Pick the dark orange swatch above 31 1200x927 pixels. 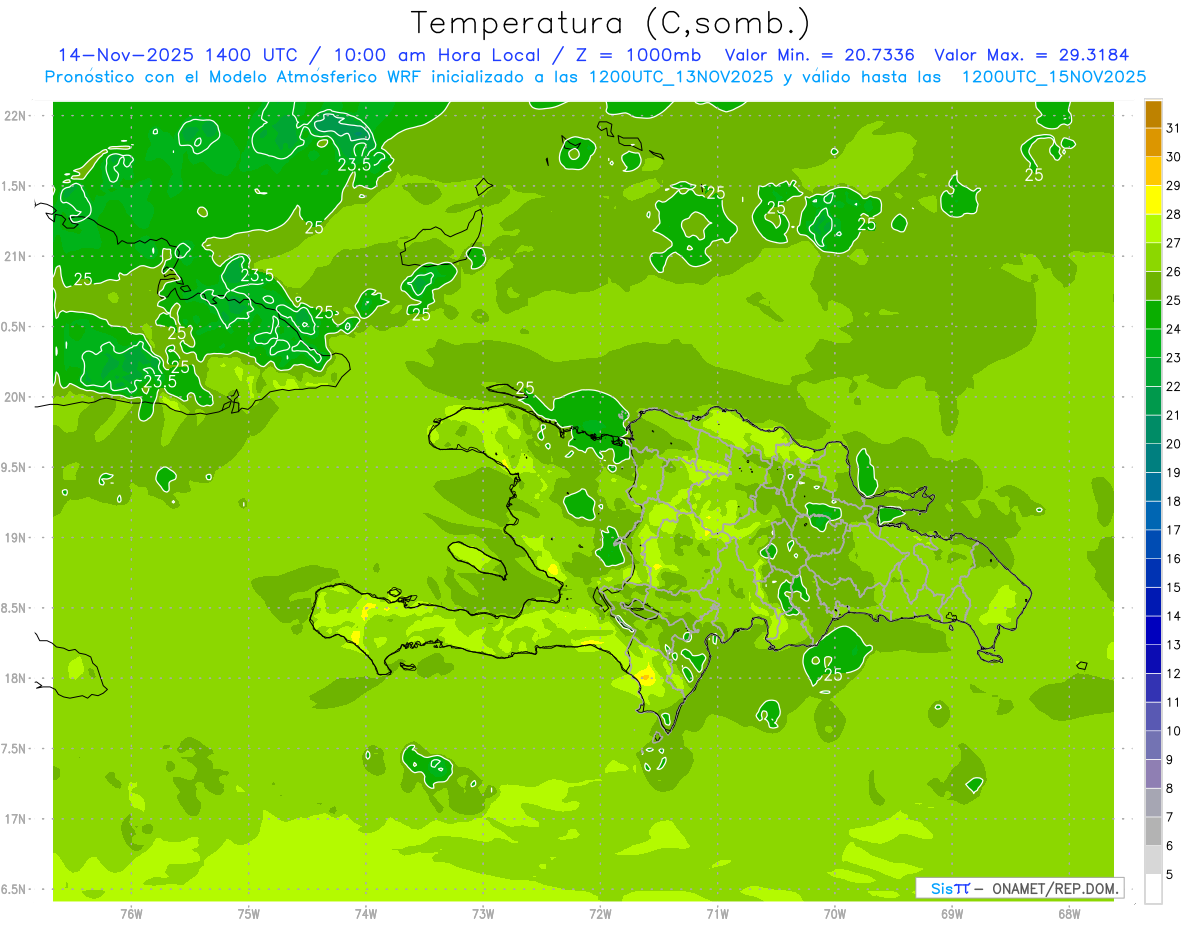(x=1153, y=113)
